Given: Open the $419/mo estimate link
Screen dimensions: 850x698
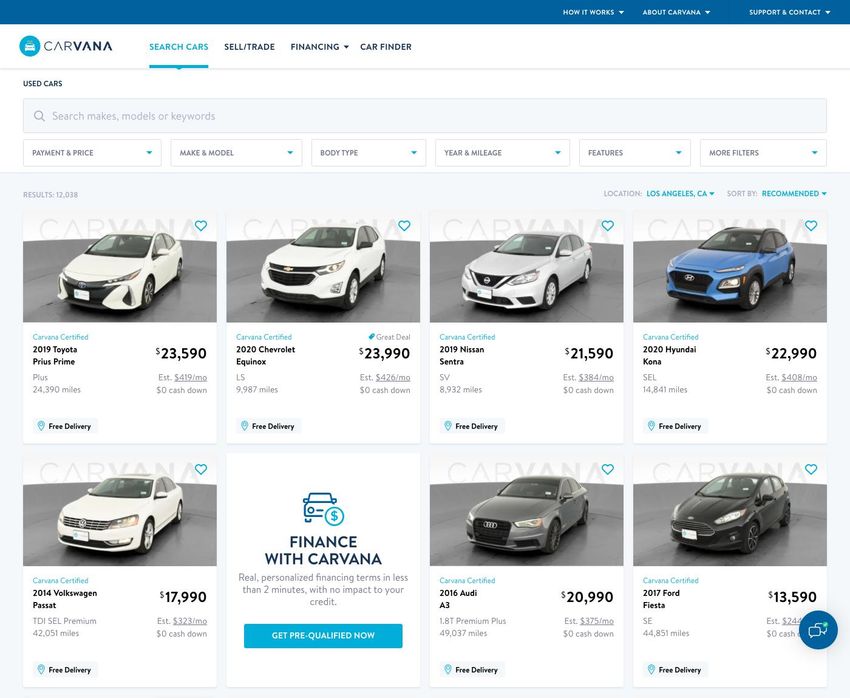Looking at the screenshot, I should click(x=190, y=377).
